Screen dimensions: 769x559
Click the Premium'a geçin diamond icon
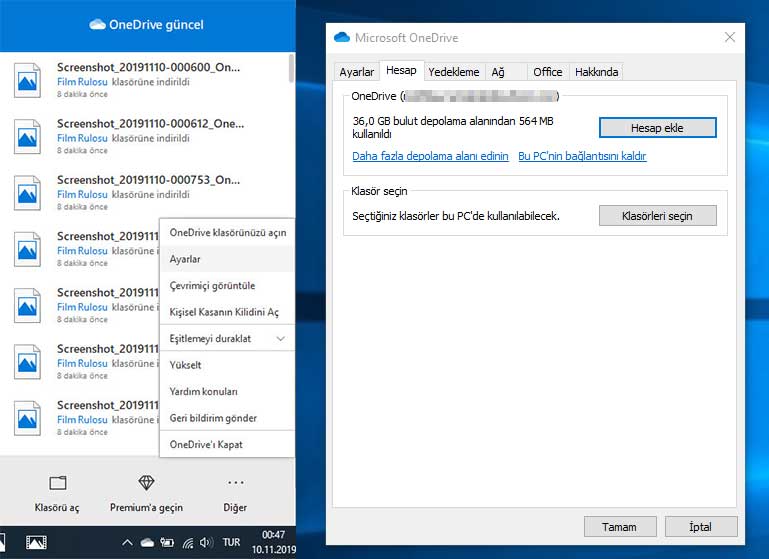click(146, 483)
